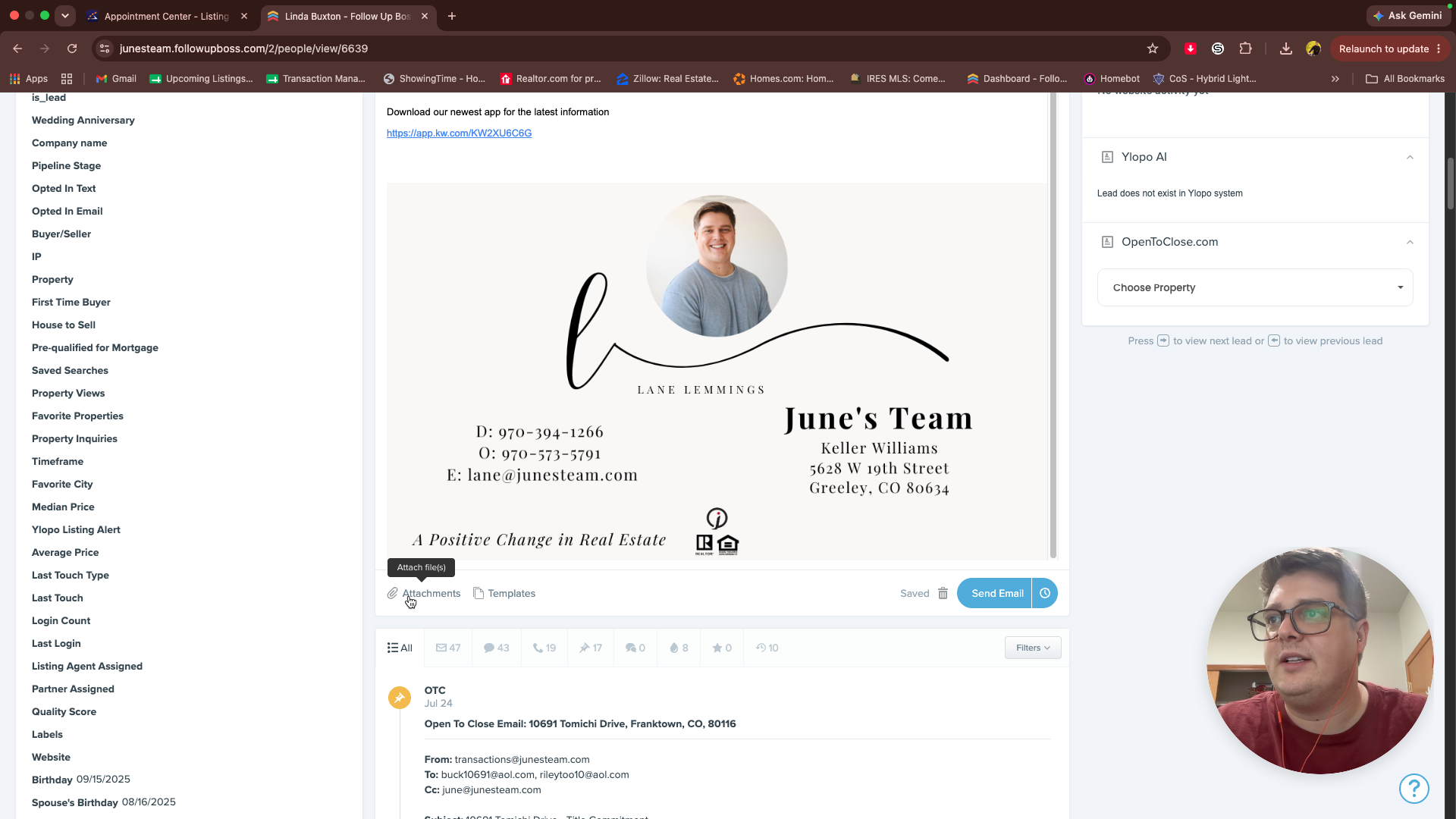Show the 19 calls tab

[544, 648]
